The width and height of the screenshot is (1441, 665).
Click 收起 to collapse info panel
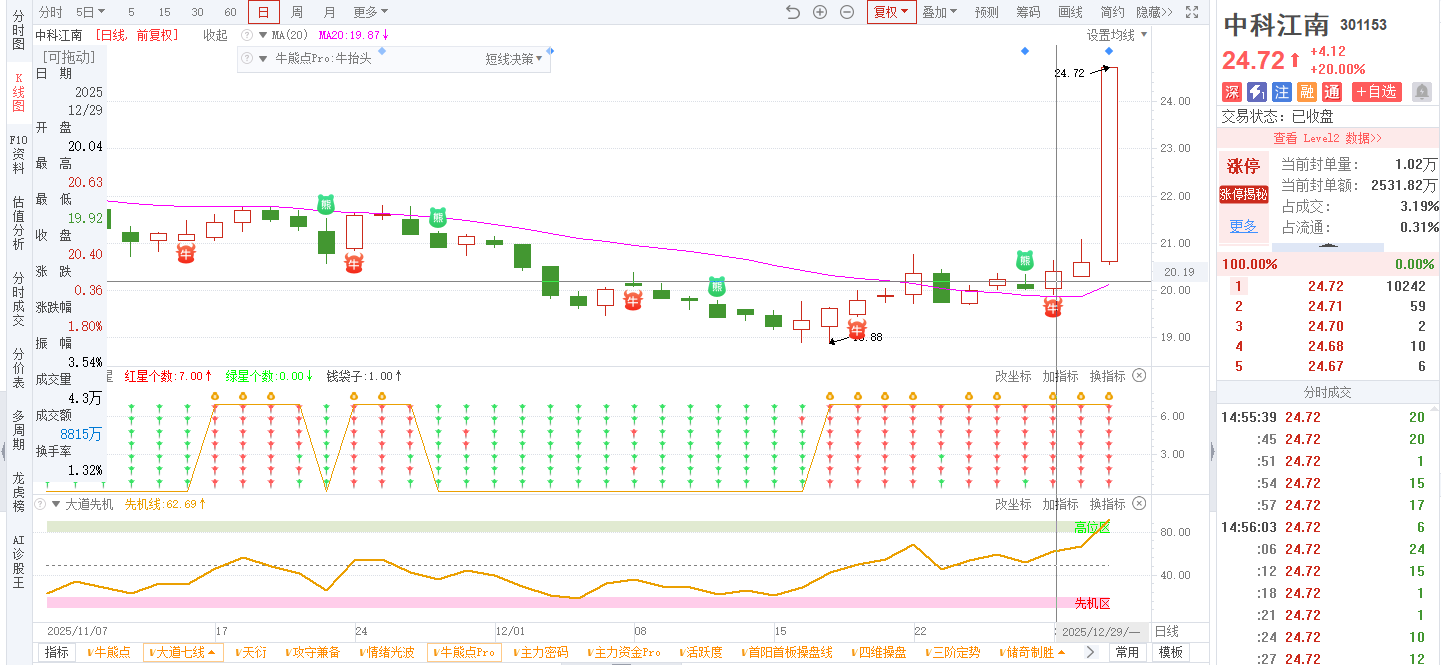point(215,35)
